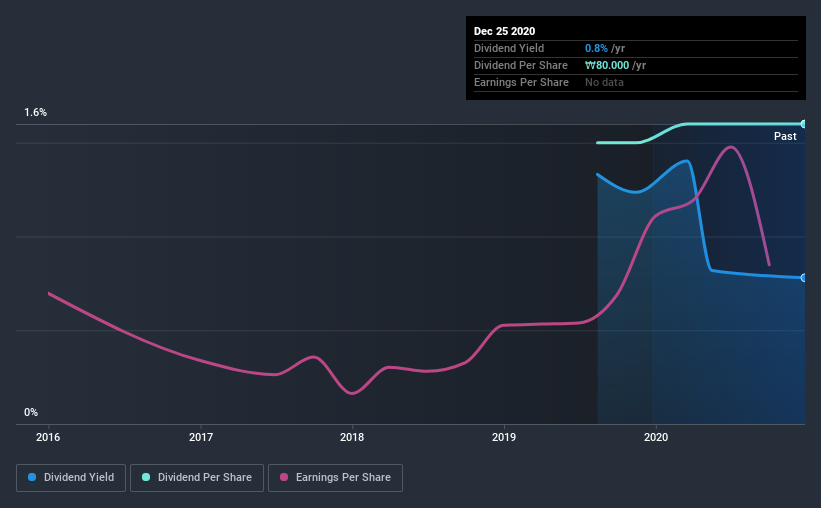
Task: Click the 0.8% Dividend Yield value in tooltip
Action: 596,48
